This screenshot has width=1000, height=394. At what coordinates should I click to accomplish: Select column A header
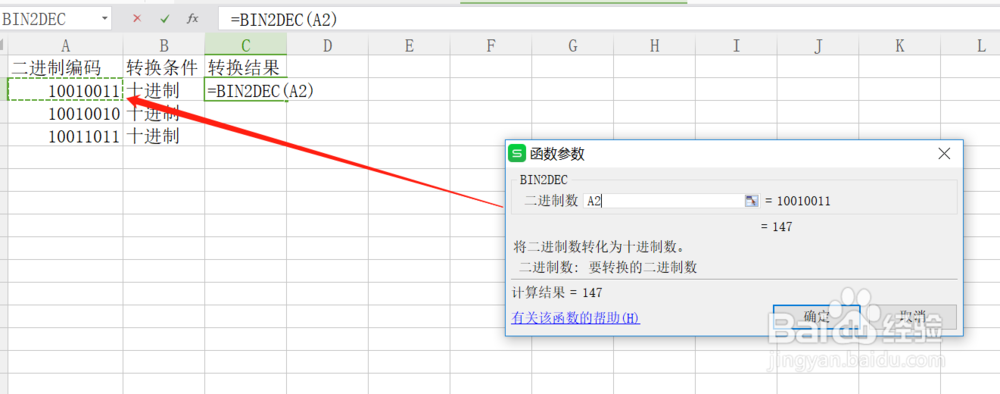(x=65, y=45)
